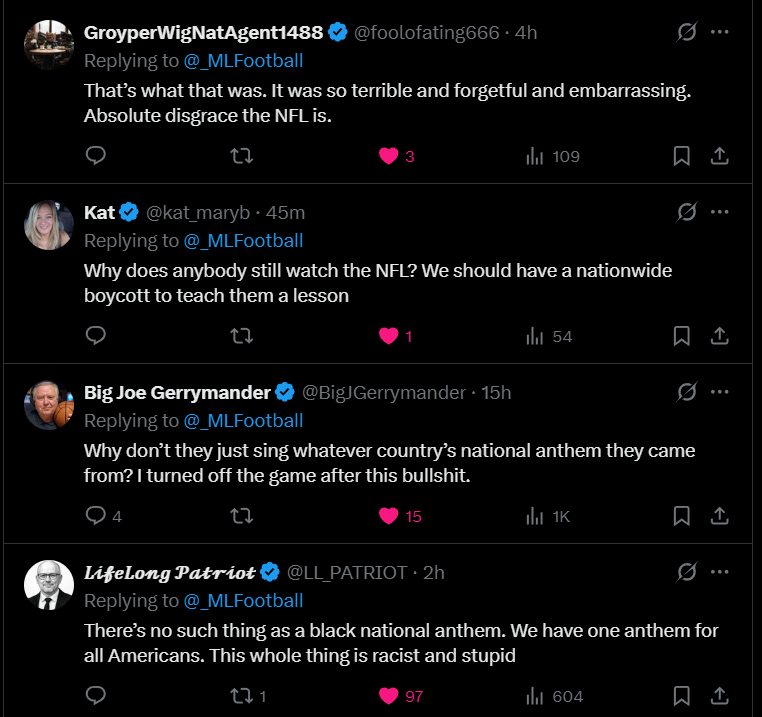The image size is (762, 717).
Task: Open more options on Kat's tweet
Action: 719,212
